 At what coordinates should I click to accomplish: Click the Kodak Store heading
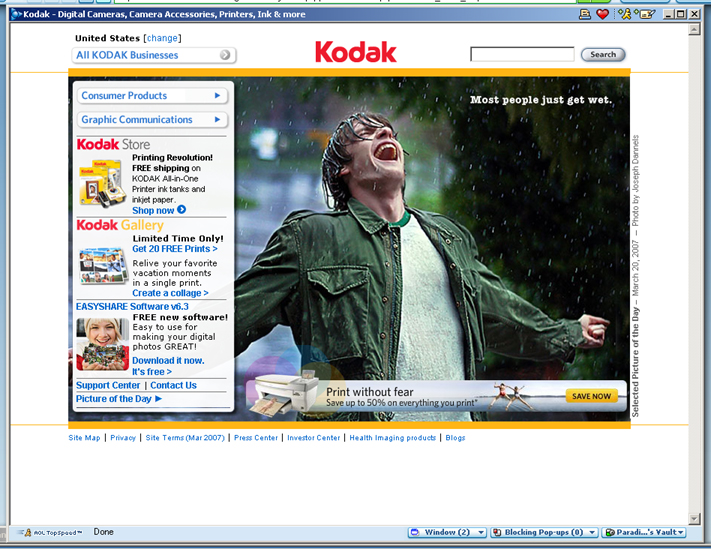pyautogui.click(x=113, y=145)
